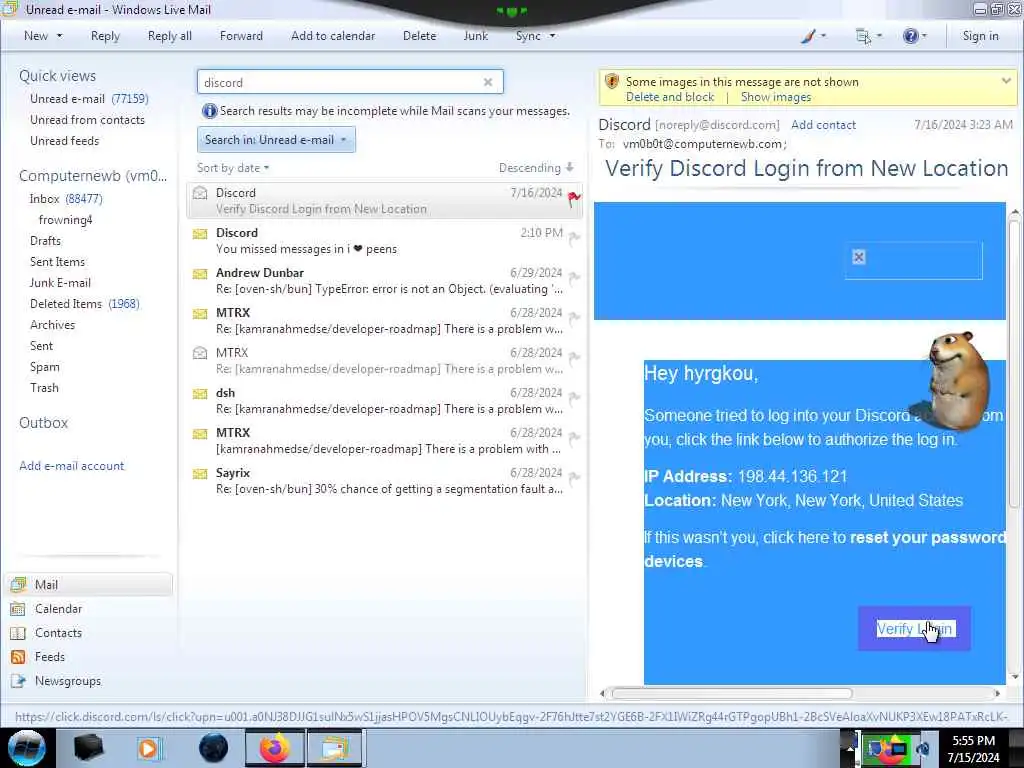Collapse the images warning bar chevron

click(x=1006, y=81)
